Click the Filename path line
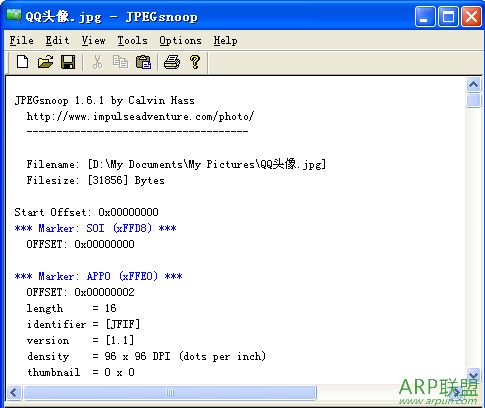The height and width of the screenshot is (408, 485). click(176, 164)
